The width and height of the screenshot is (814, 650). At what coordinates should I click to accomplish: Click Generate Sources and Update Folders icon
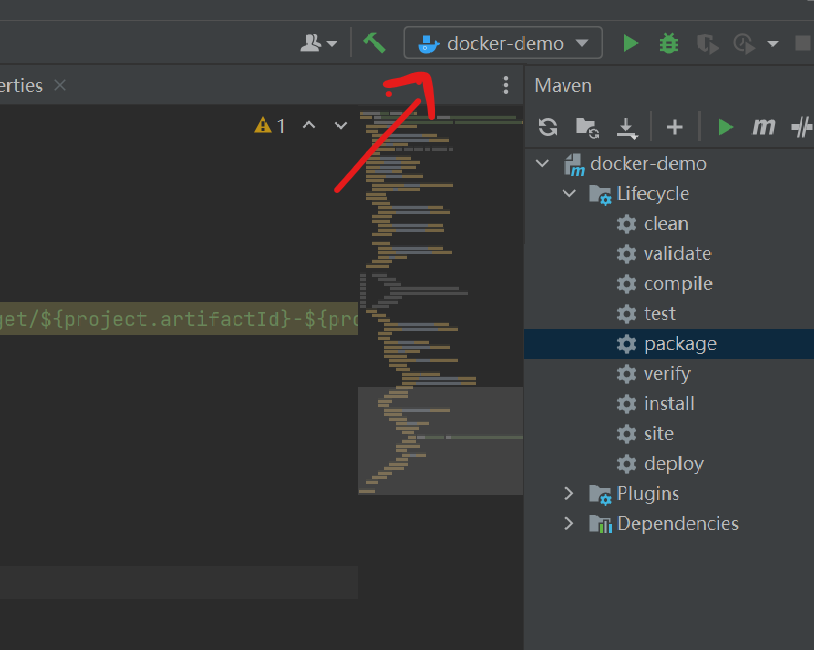(x=587, y=128)
